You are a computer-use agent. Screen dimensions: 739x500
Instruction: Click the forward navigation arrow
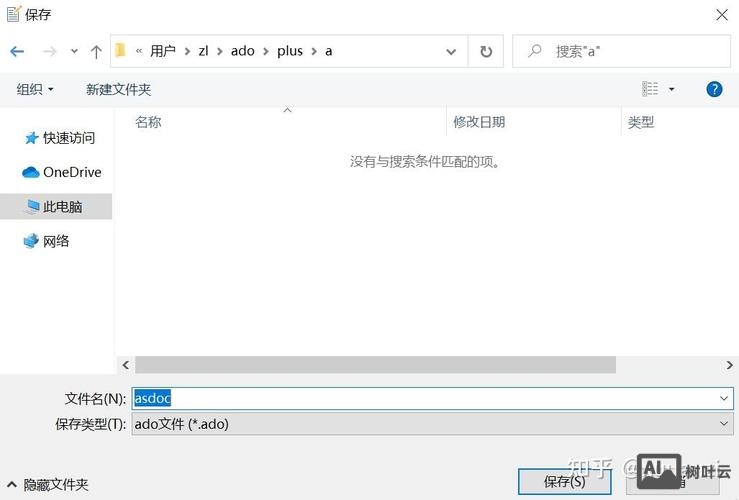pyautogui.click(x=49, y=51)
